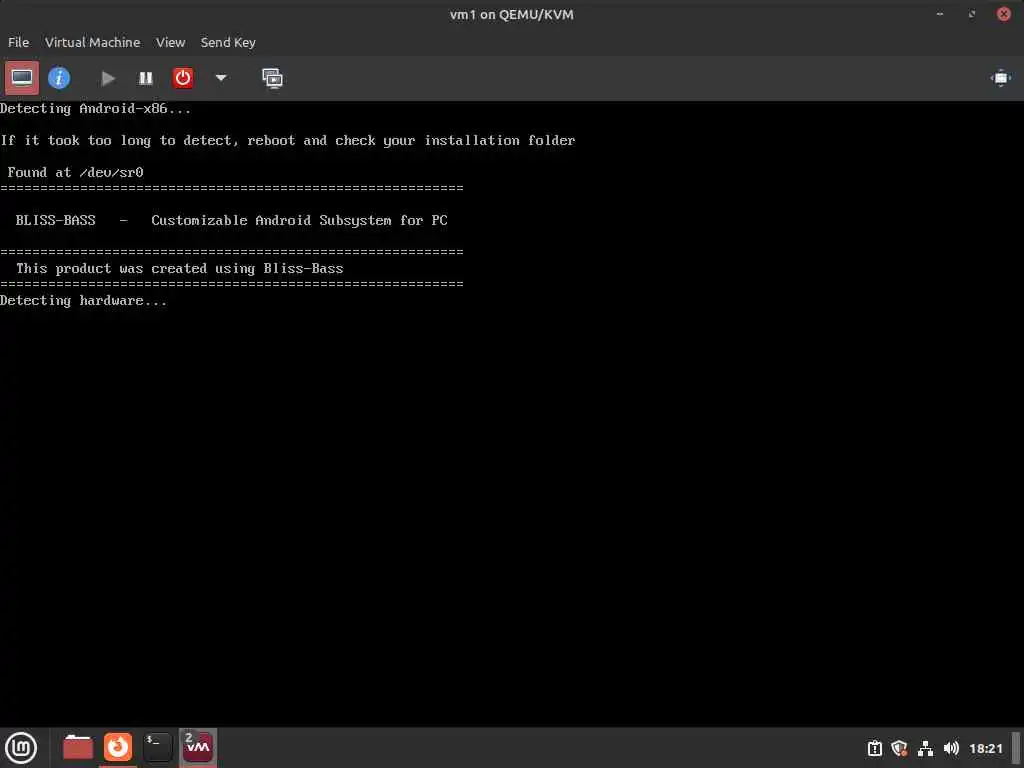
Task: Click 'This product was created using Bliss-Bass'
Action: pos(180,268)
